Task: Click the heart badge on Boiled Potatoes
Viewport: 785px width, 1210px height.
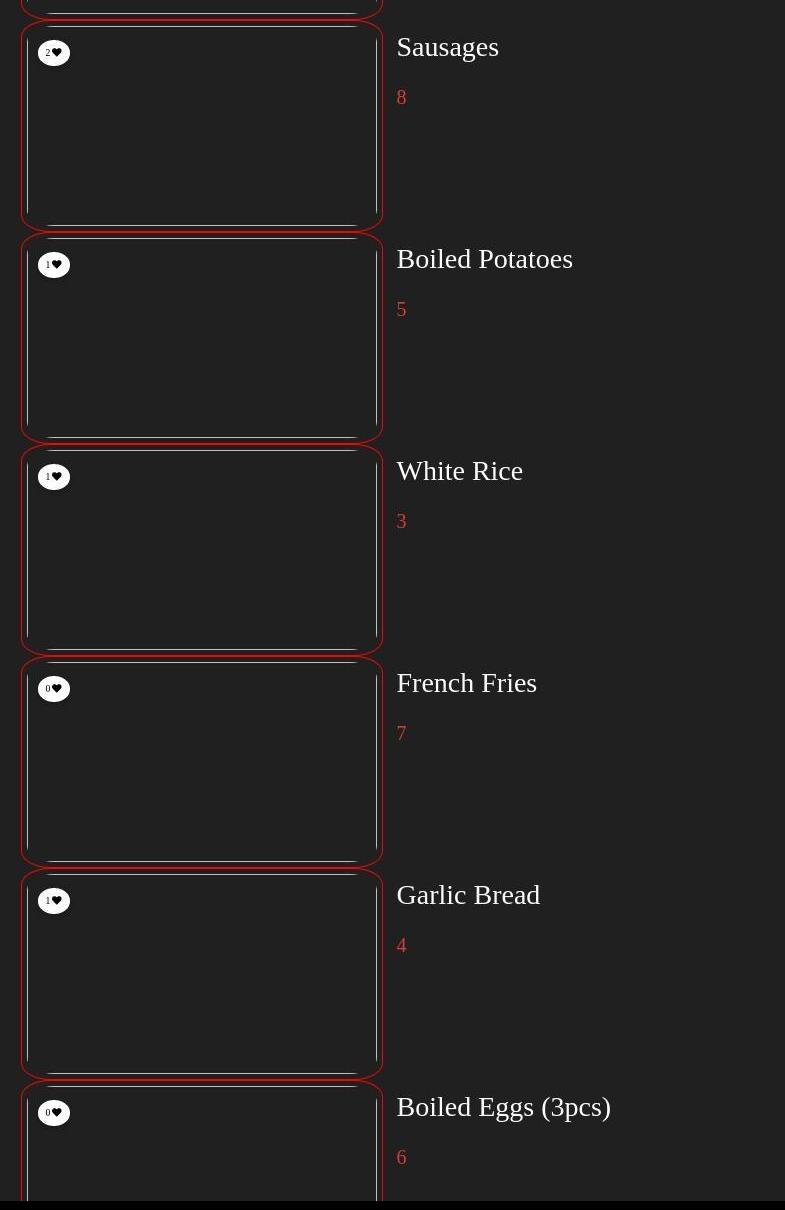Action: tap(54, 265)
